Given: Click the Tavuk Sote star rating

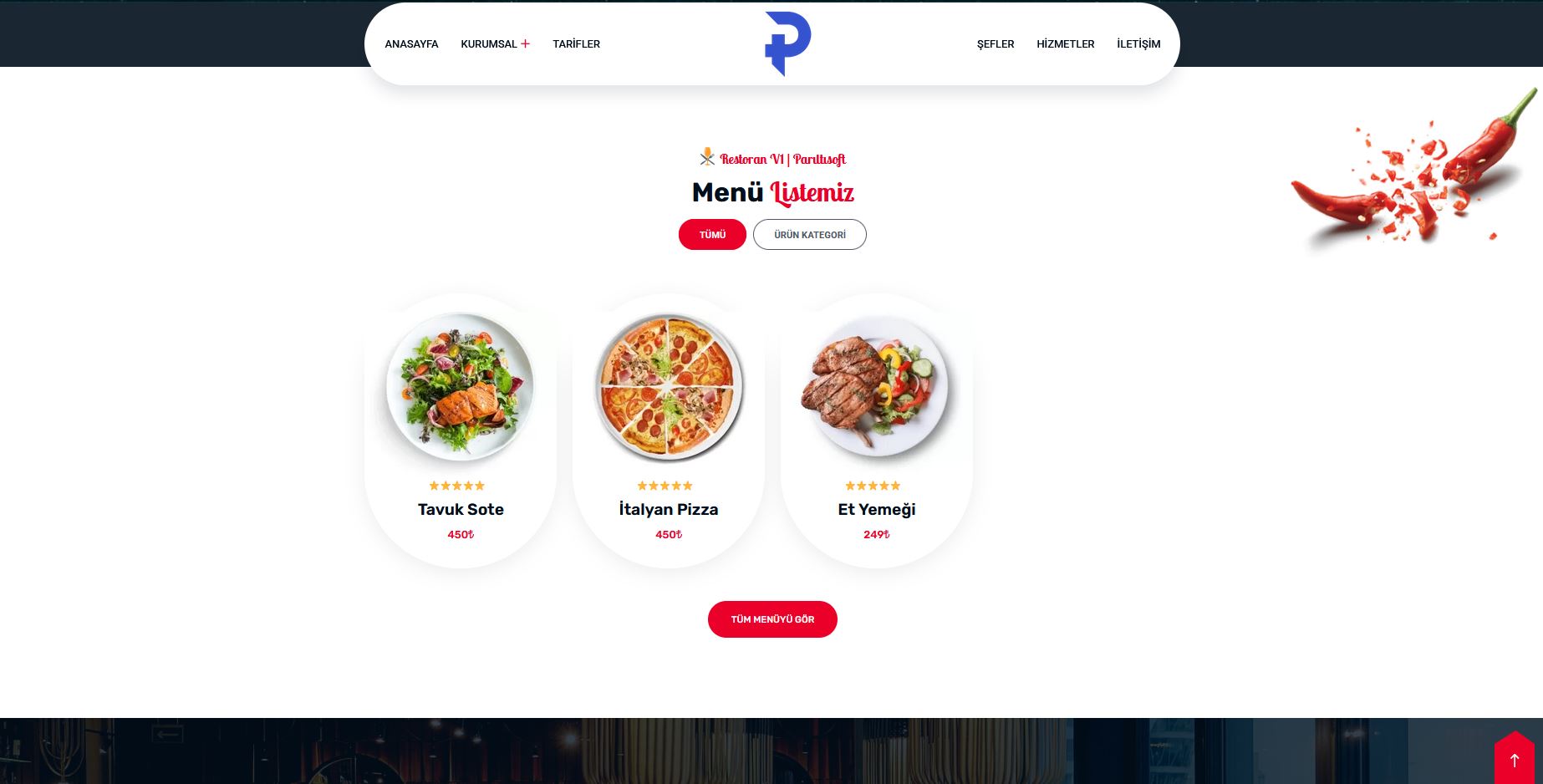Looking at the screenshot, I should [x=457, y=486].
